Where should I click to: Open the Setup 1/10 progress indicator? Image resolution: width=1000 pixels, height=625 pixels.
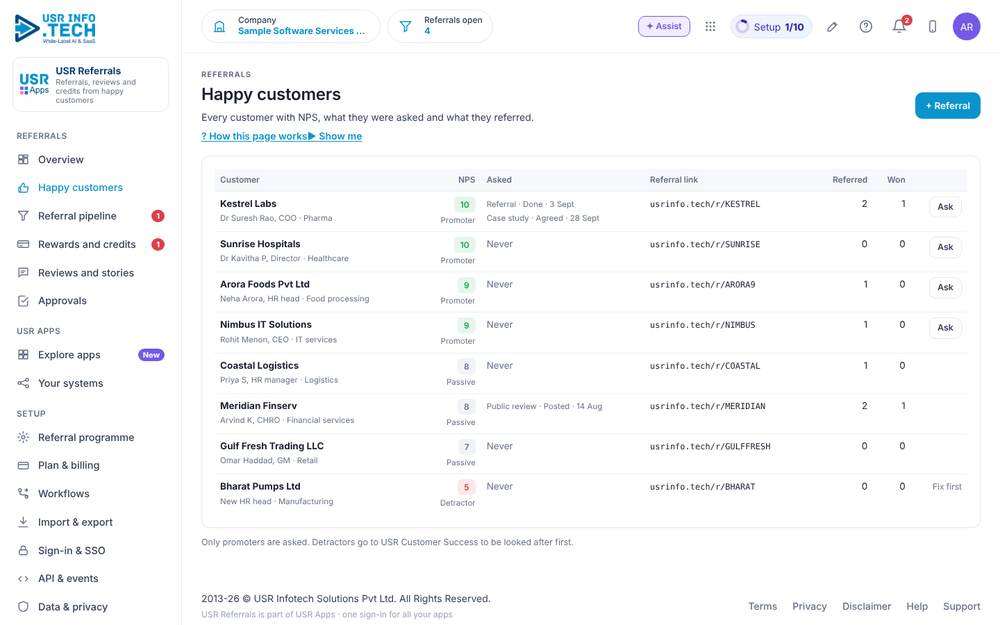771,27
